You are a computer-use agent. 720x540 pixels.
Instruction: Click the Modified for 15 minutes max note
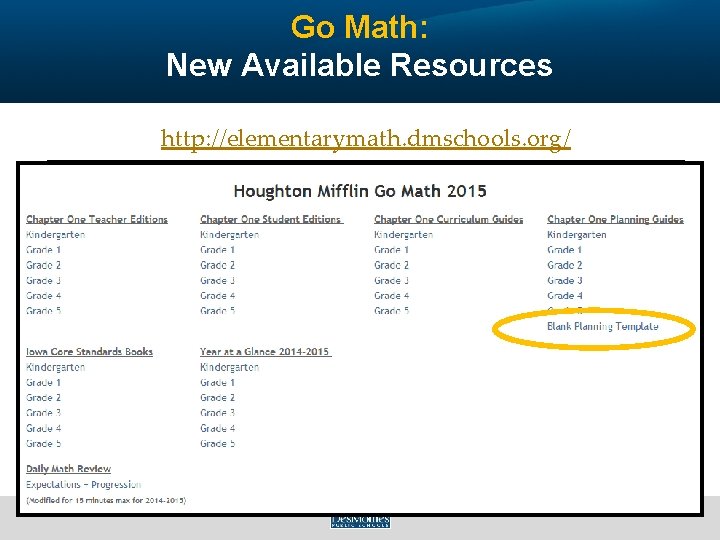pos(106,500)
